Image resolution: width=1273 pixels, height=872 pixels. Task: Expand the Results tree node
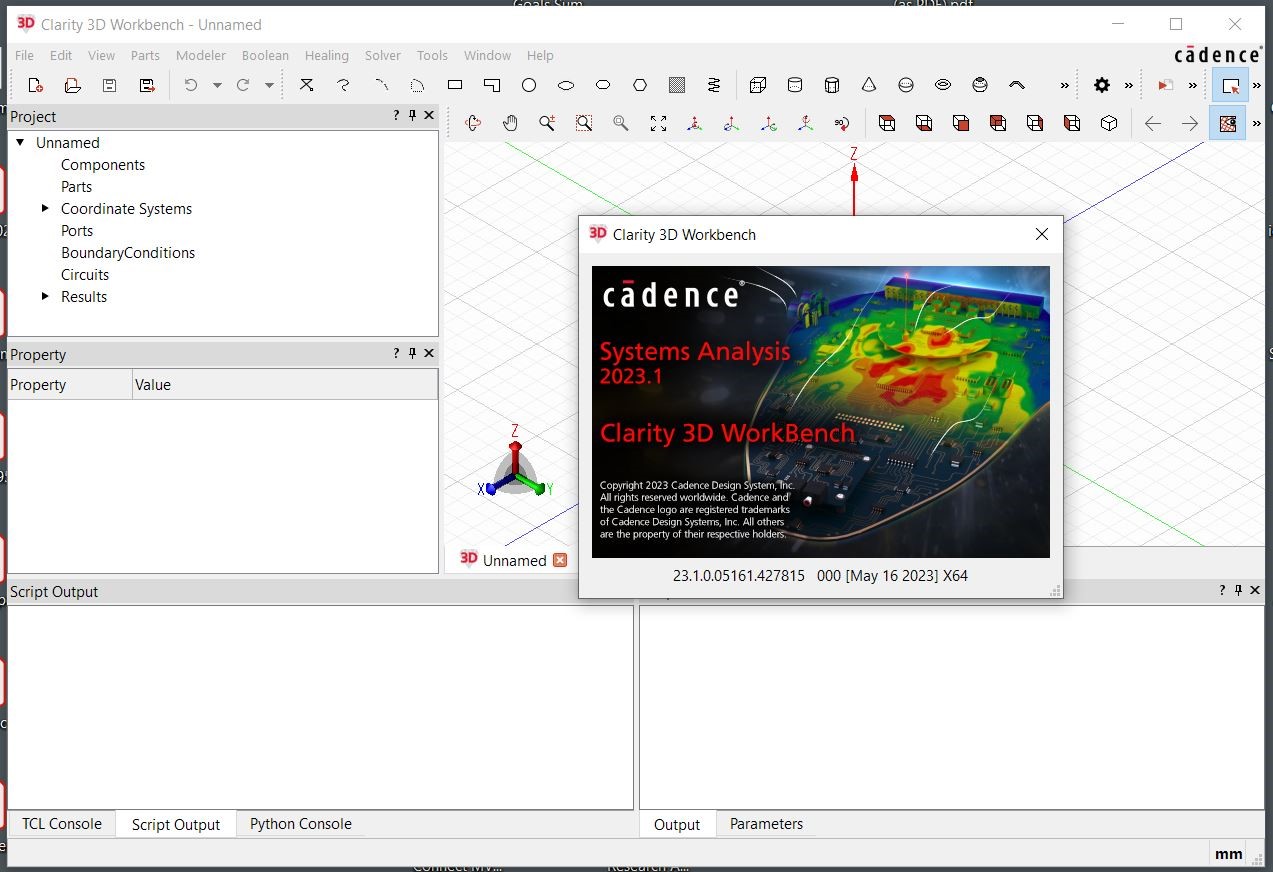coord(45,297)
